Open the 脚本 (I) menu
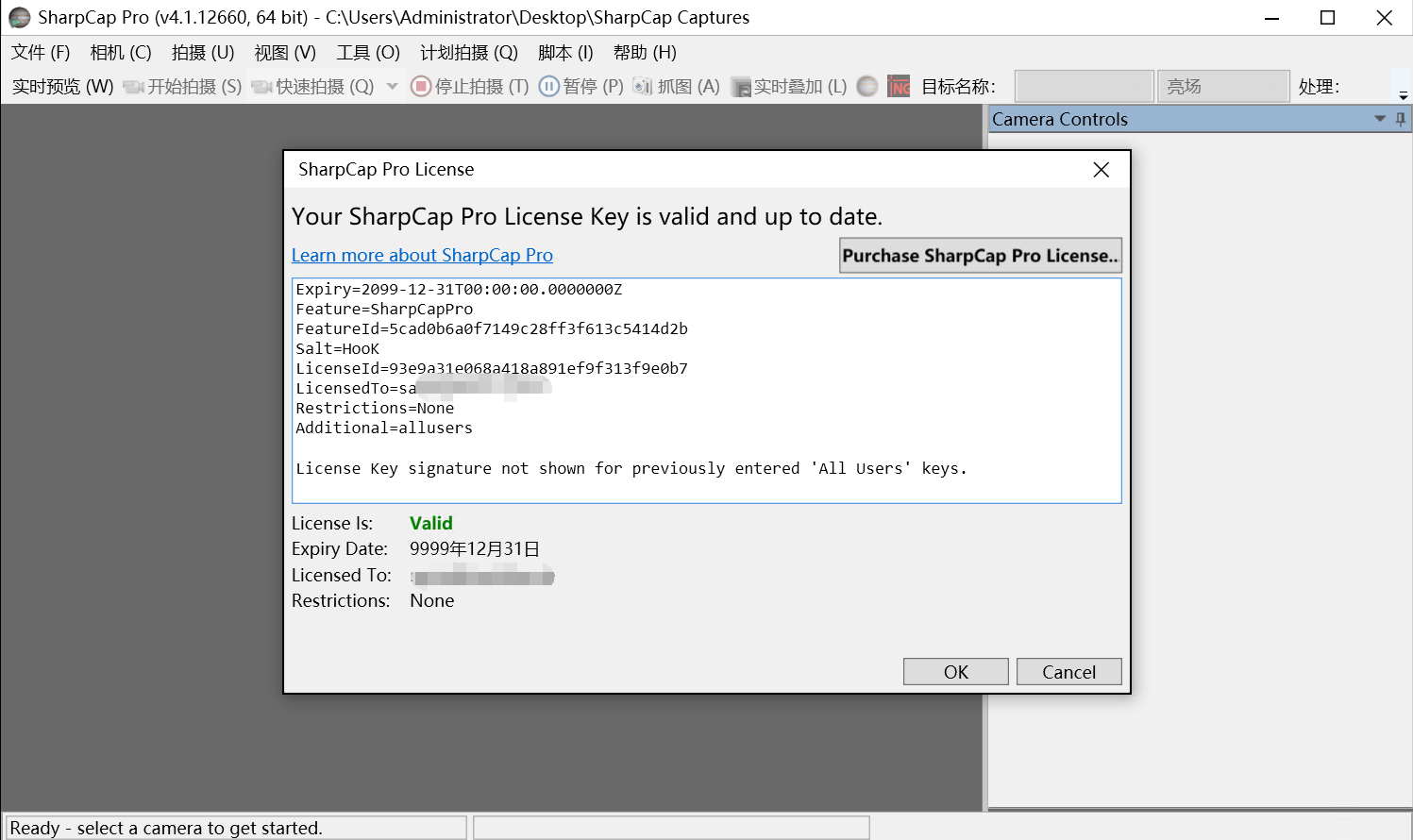1413x840 pixels. [x=565, y=53]
